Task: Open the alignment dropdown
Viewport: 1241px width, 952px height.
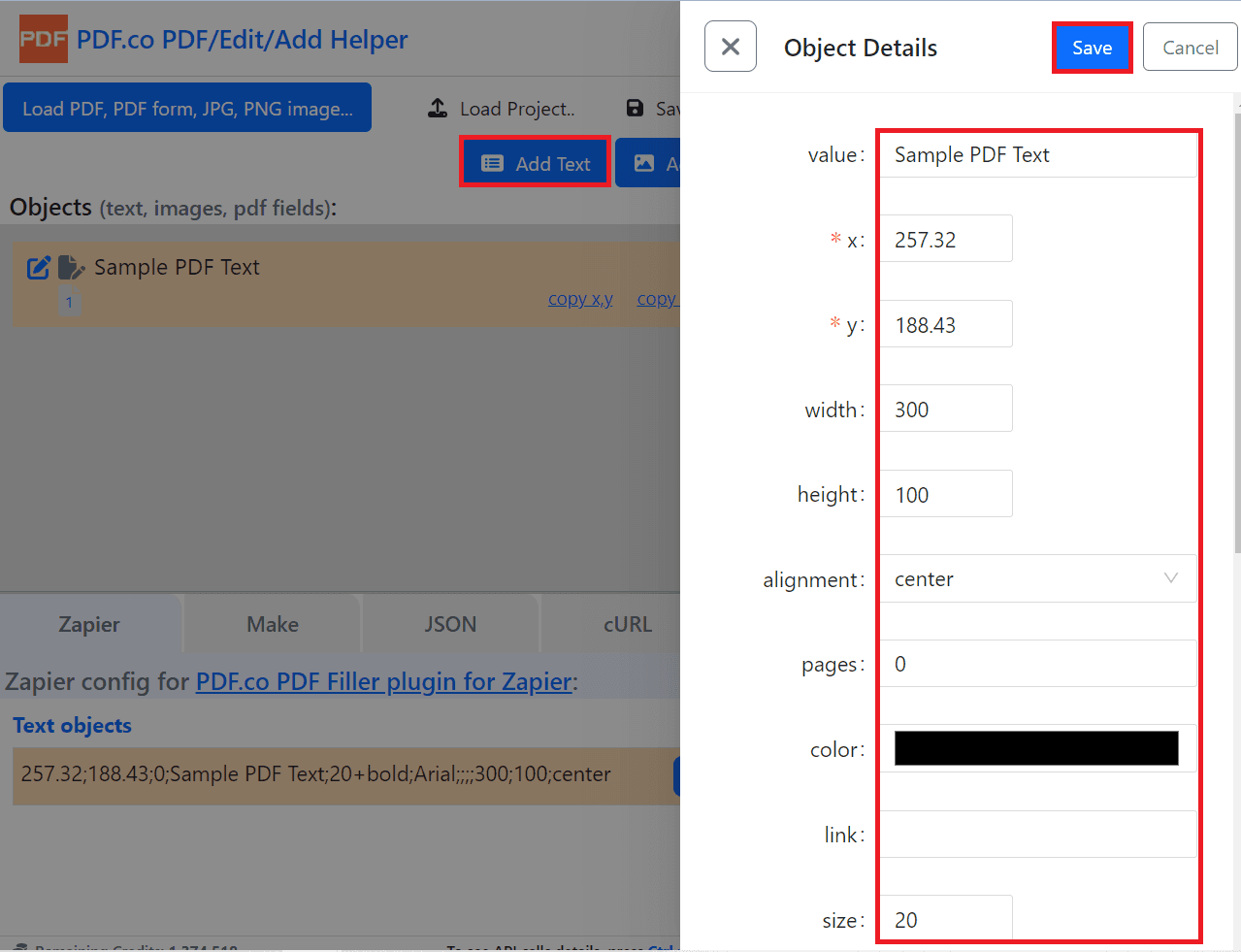Action: [x=1037, y=579]
